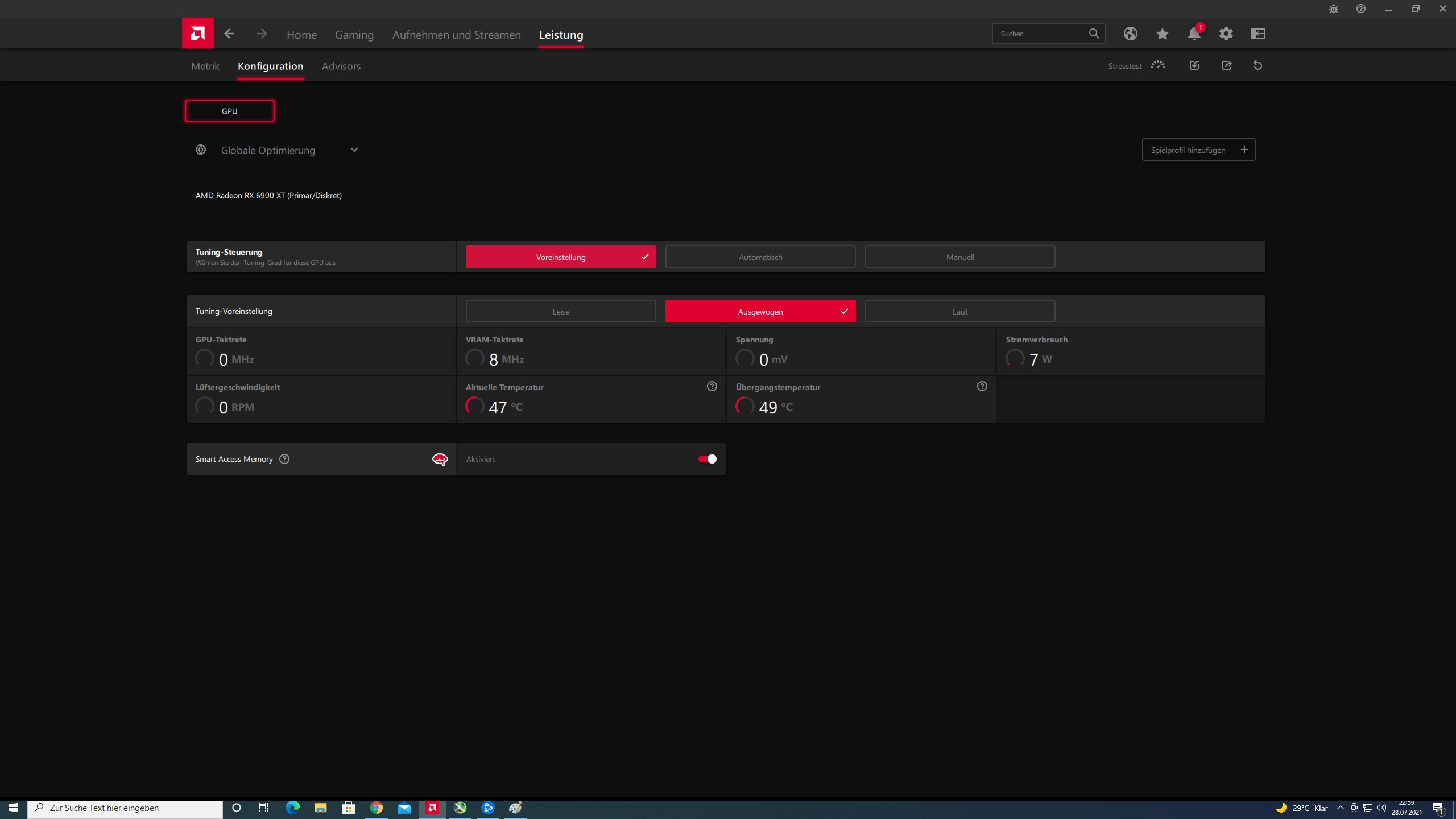Open the Gaming menu tab
This screenshot has width=1456, height=819.
(x=354, y=35)
